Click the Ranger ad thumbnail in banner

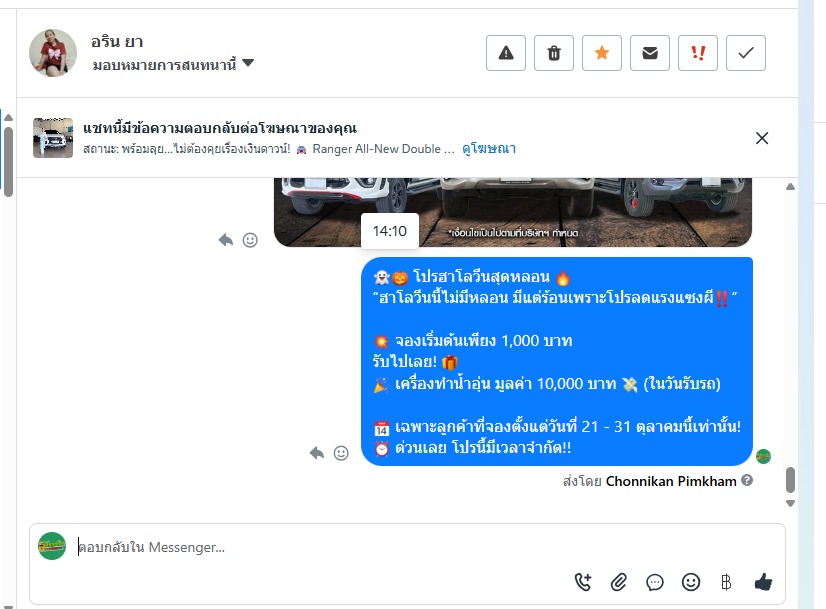point(53,138)
